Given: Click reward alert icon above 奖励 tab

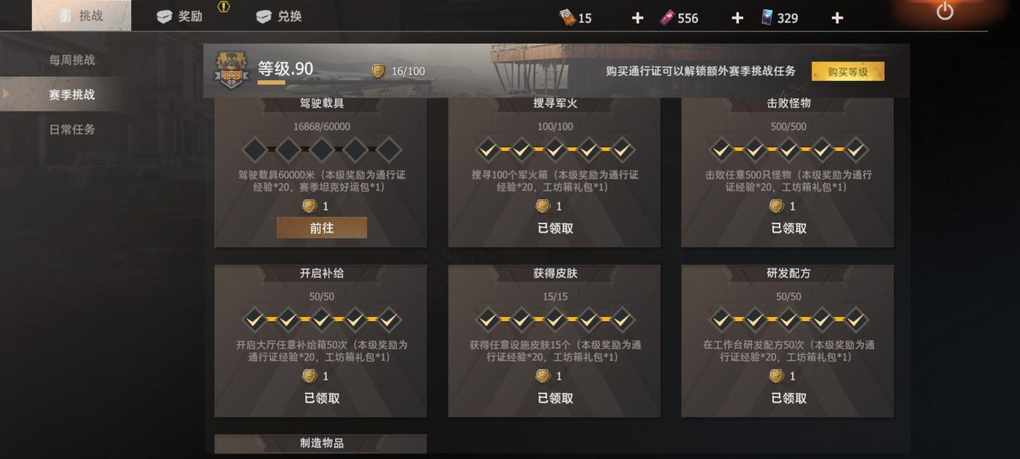Looking at the screenshot, I should 223,7.
